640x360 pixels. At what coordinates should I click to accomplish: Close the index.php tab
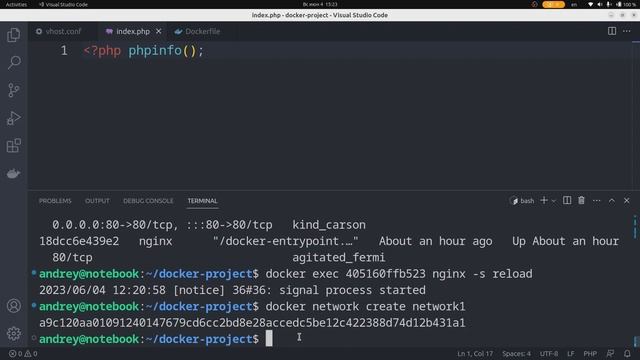(158, 31)
